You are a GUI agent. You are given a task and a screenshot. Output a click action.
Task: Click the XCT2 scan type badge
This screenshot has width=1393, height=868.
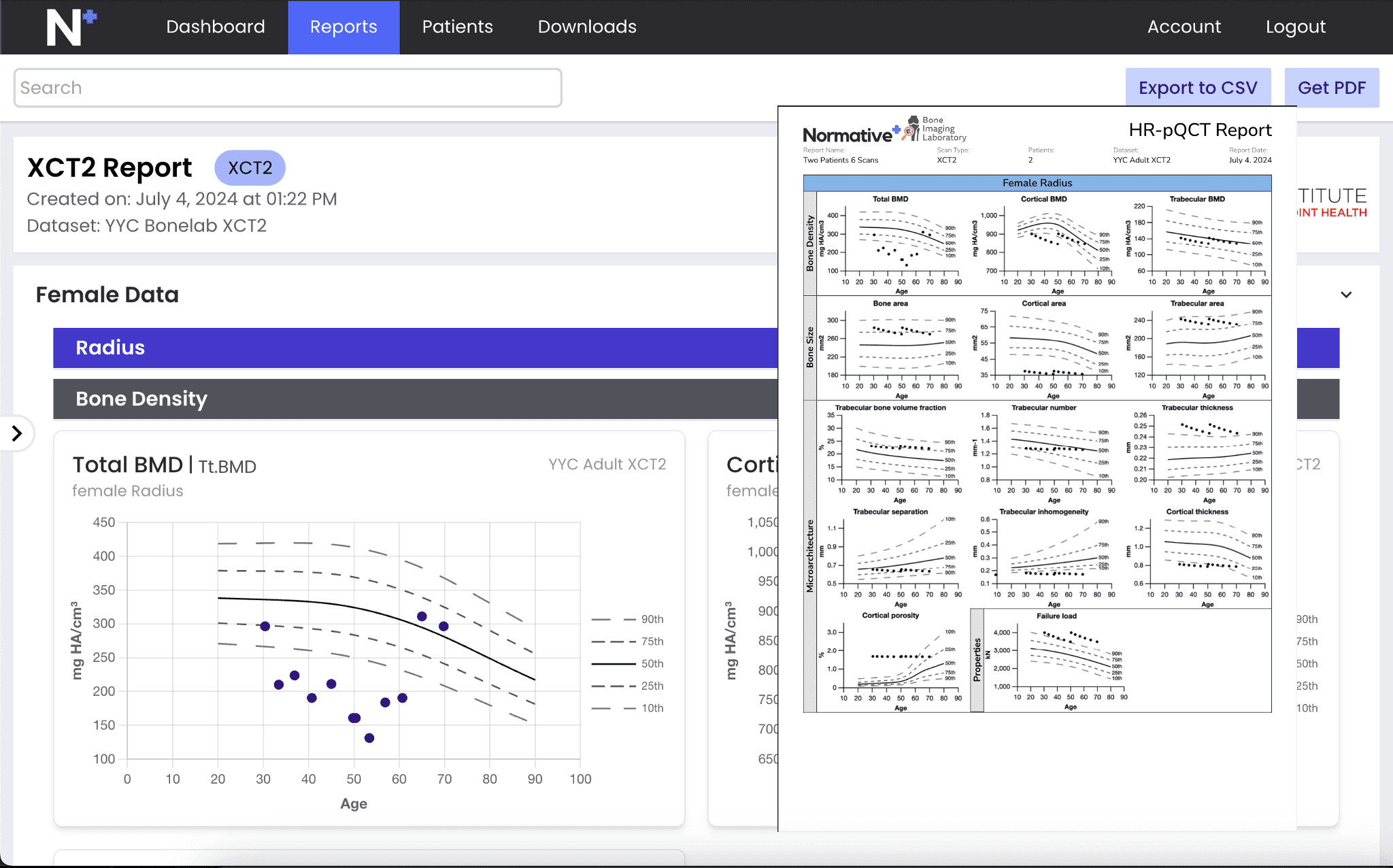pos(250,168)
